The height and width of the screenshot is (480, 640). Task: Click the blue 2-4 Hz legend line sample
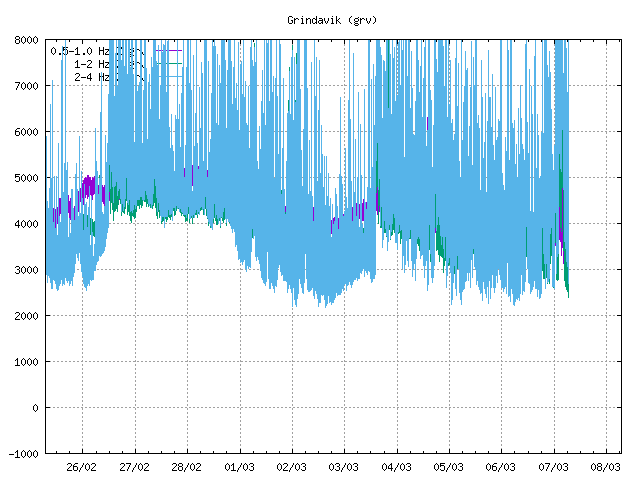(169, 75)
